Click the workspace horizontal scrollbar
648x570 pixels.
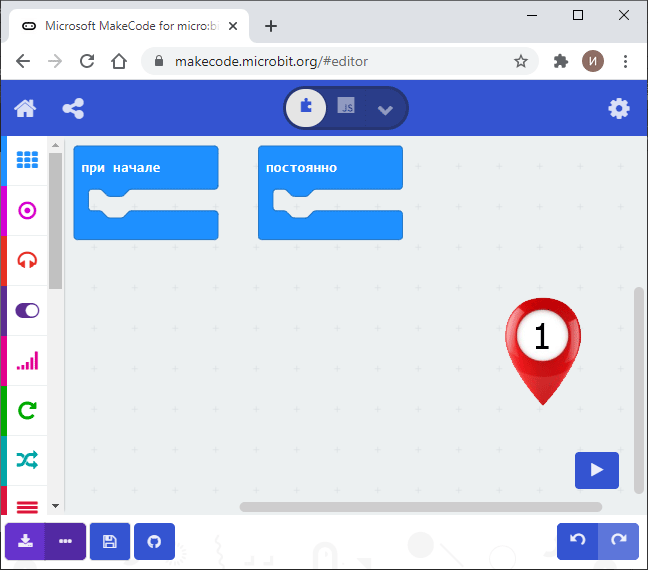(x=421, y=507)
